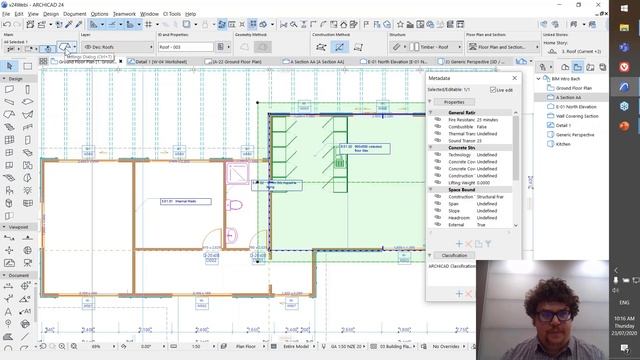Collapse the Design toolbox section
640x360 pixels.
coord(4,78)
